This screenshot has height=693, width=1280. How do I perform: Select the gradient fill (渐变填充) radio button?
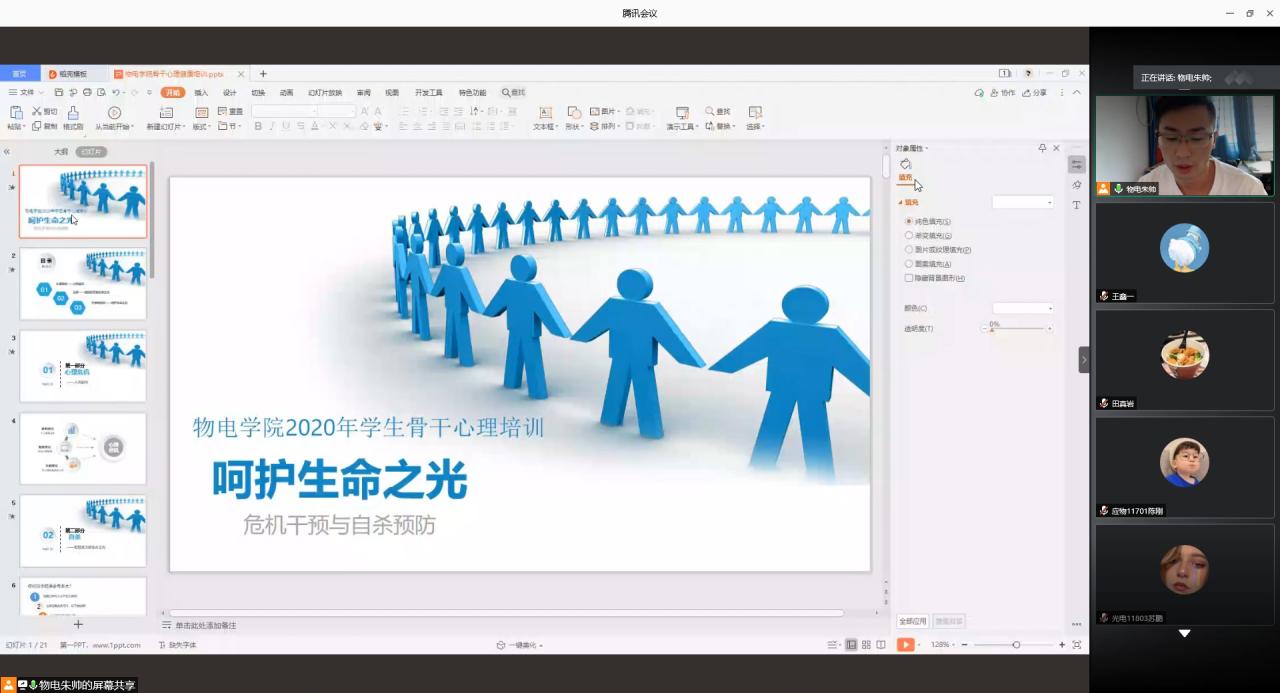908,236
